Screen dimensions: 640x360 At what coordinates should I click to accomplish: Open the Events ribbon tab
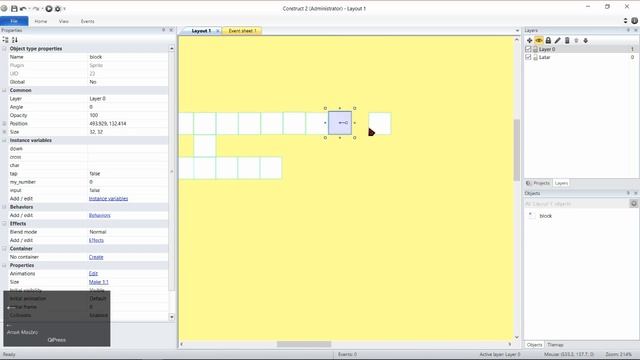click(x=87, y=21)
